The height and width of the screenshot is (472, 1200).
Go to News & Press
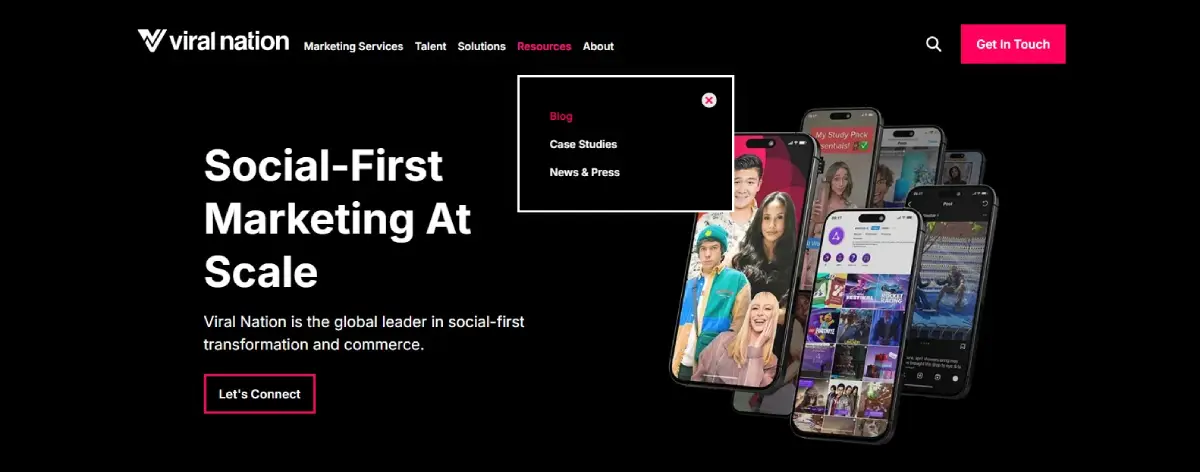tap(584, 172)
